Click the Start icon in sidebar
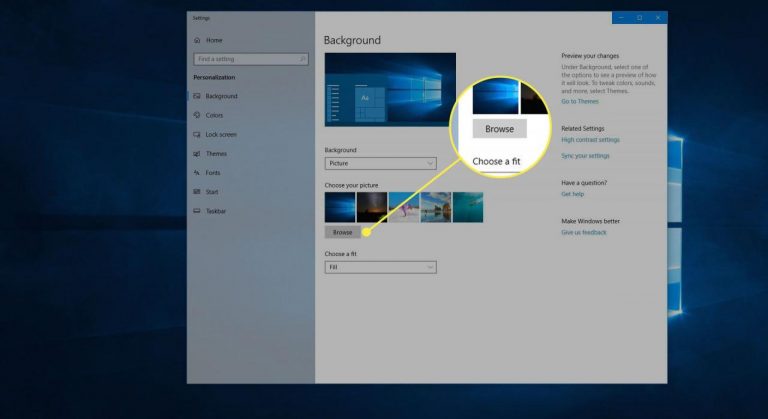This screenshot has height=419, width=768. coord(197,192)
